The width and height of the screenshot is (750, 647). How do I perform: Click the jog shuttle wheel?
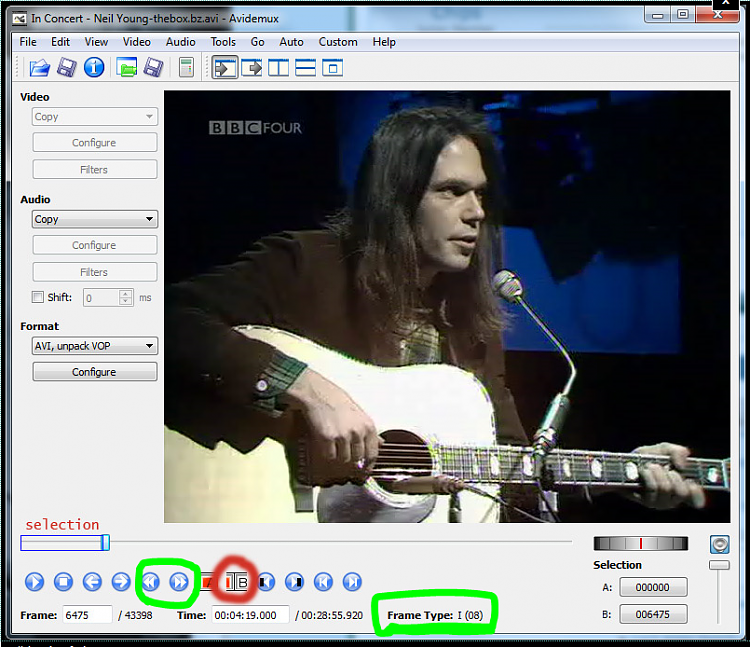point(640,543)
